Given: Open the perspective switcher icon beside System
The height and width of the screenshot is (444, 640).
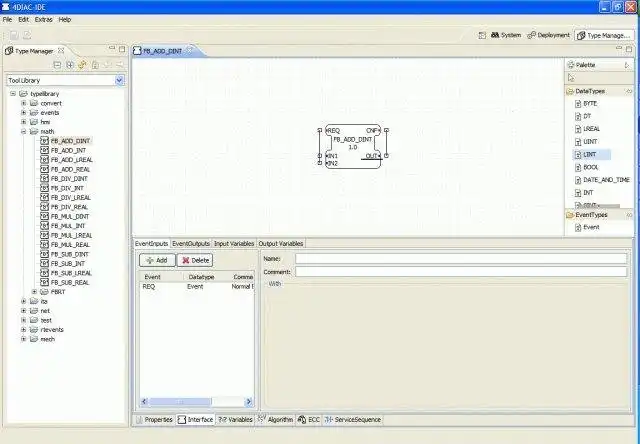Looking at the screenshot, I should point(482,36).
